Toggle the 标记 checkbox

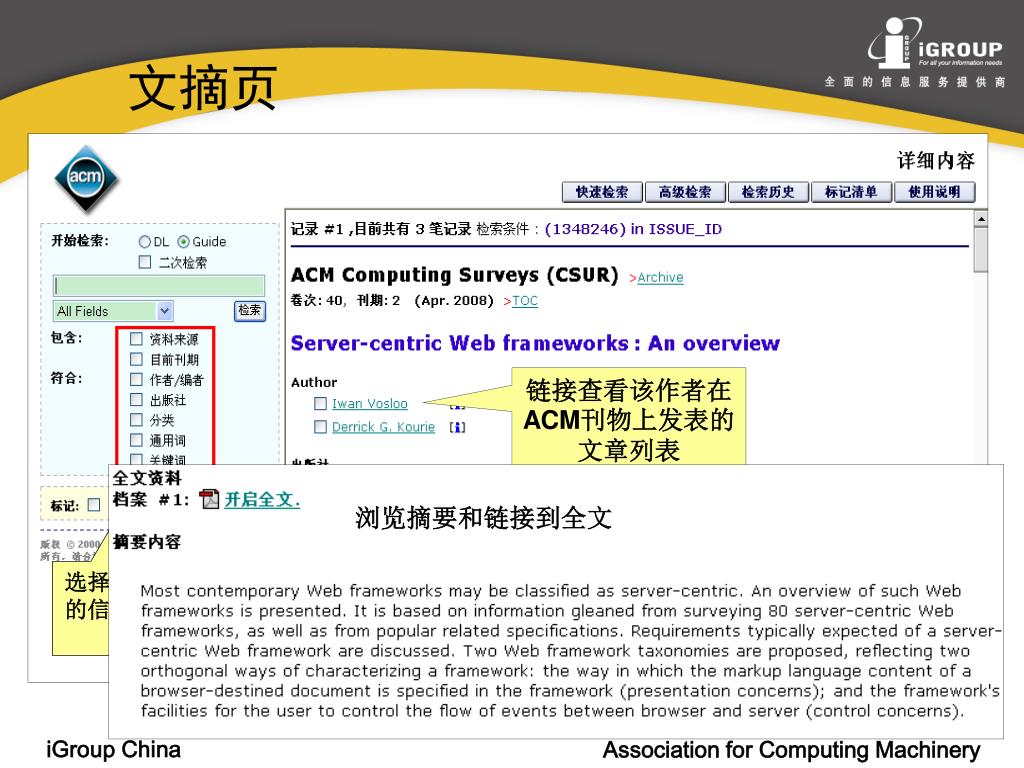point(94,505)
